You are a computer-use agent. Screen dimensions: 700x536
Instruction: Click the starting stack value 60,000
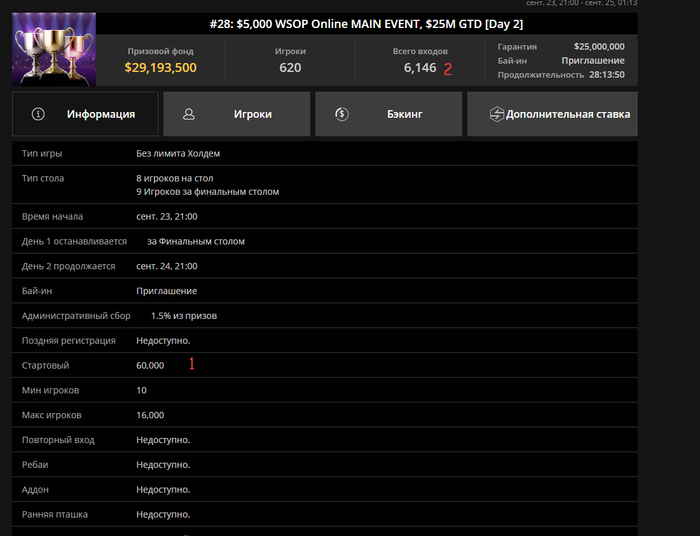pos(150,365)
